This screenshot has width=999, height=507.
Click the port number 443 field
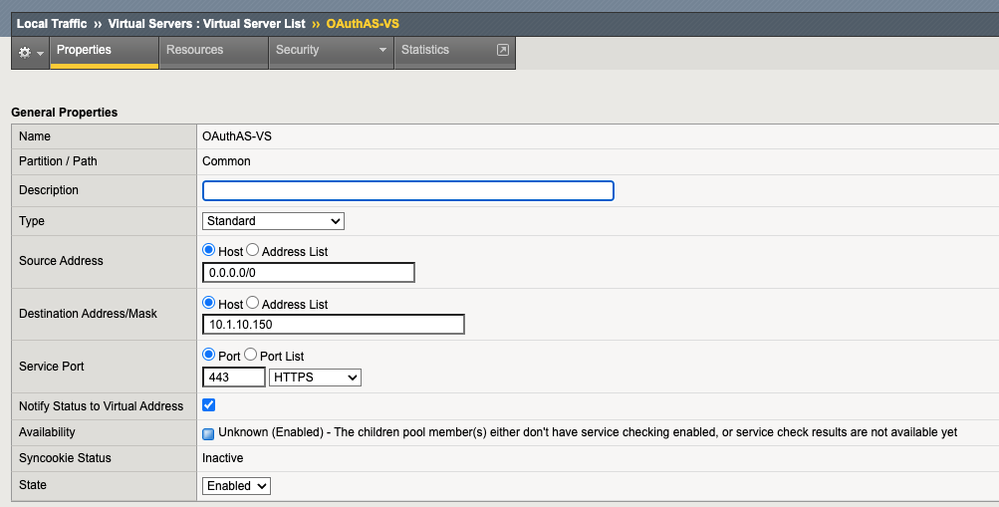tap(233, 377)
